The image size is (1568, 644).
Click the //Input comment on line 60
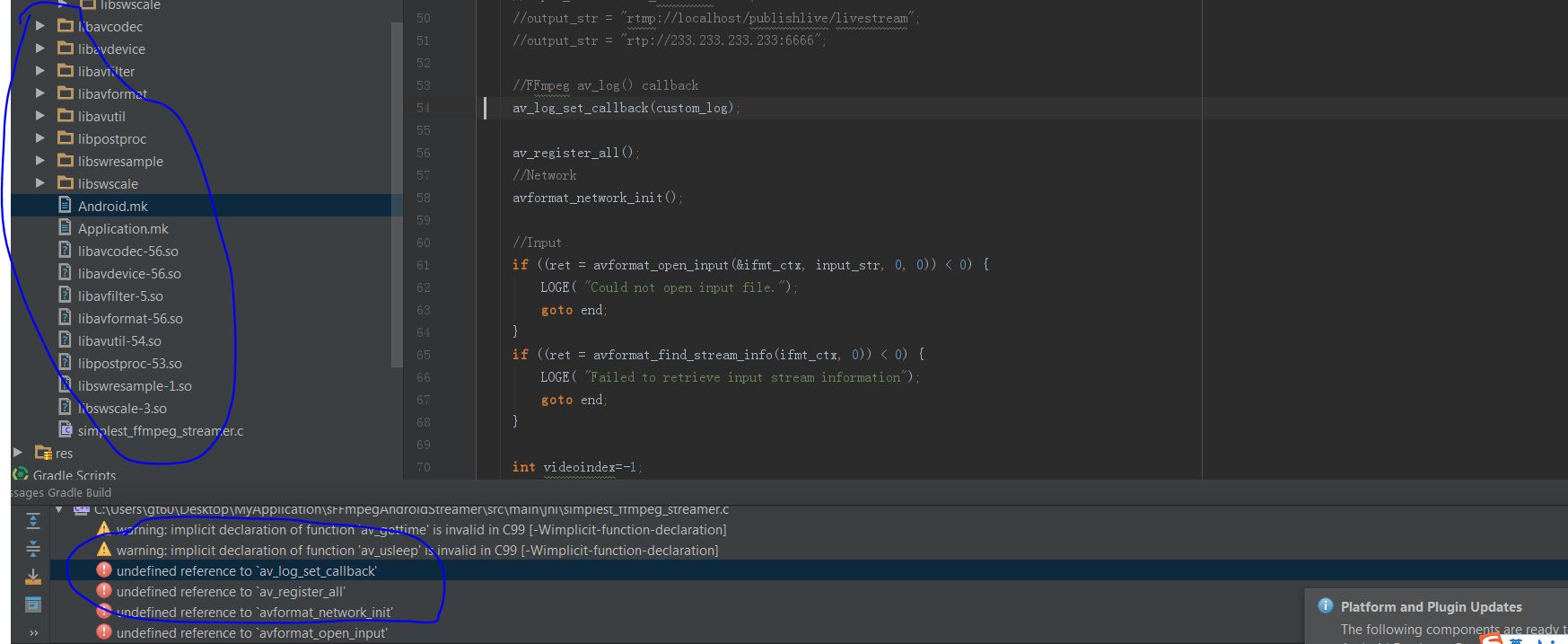click(x=537, y=243)
